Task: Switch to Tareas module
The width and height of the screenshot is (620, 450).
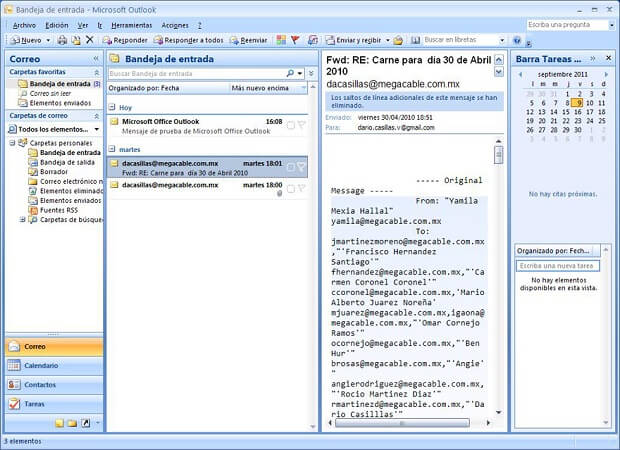Action: (54, 404)
